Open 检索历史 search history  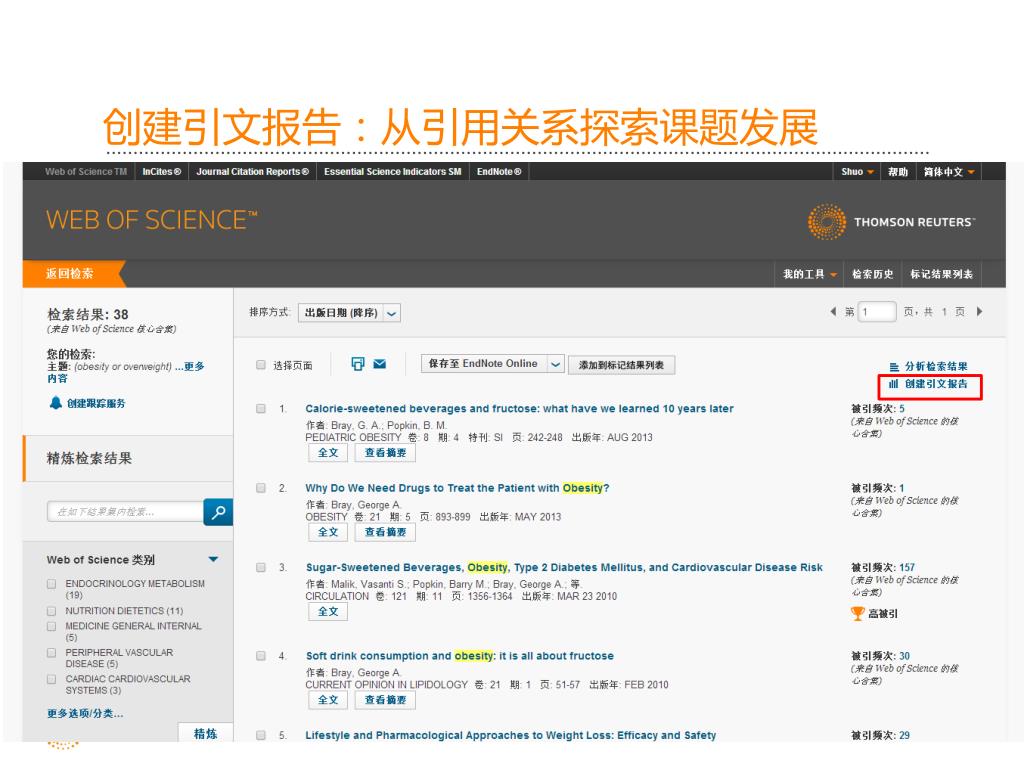click(872, 274)
